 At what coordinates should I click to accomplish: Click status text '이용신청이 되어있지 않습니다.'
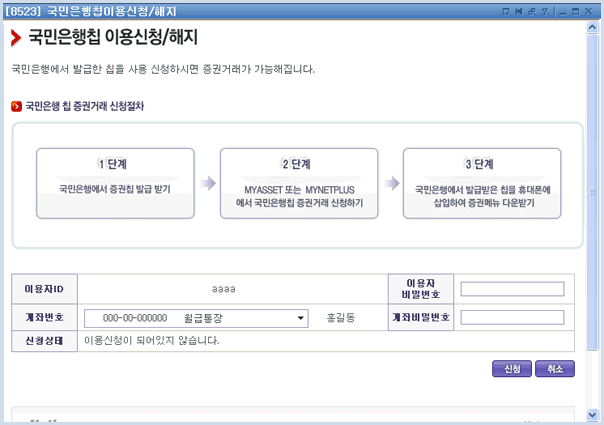(152, 341)
